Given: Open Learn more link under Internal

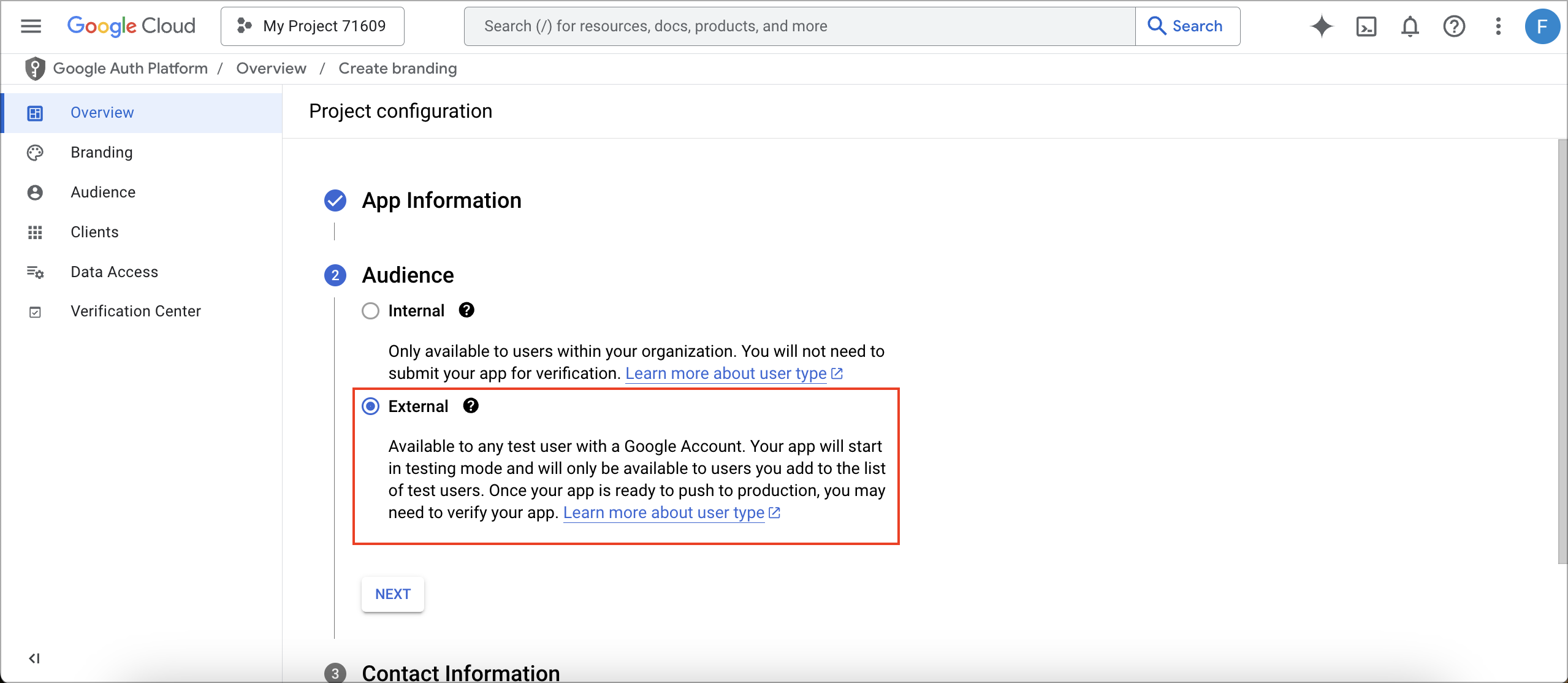Looking at the screenshot, I should click(734, 373).
